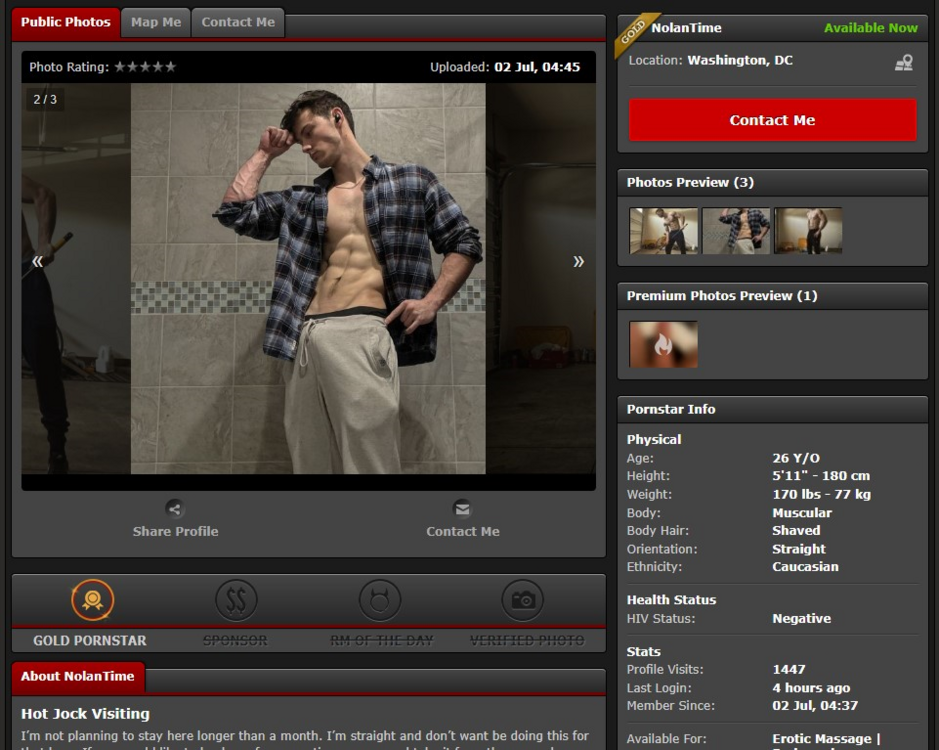This screenshot has width=939, height=750.
Task: Click the Share Profile icon
Action: tap(175, 509)
